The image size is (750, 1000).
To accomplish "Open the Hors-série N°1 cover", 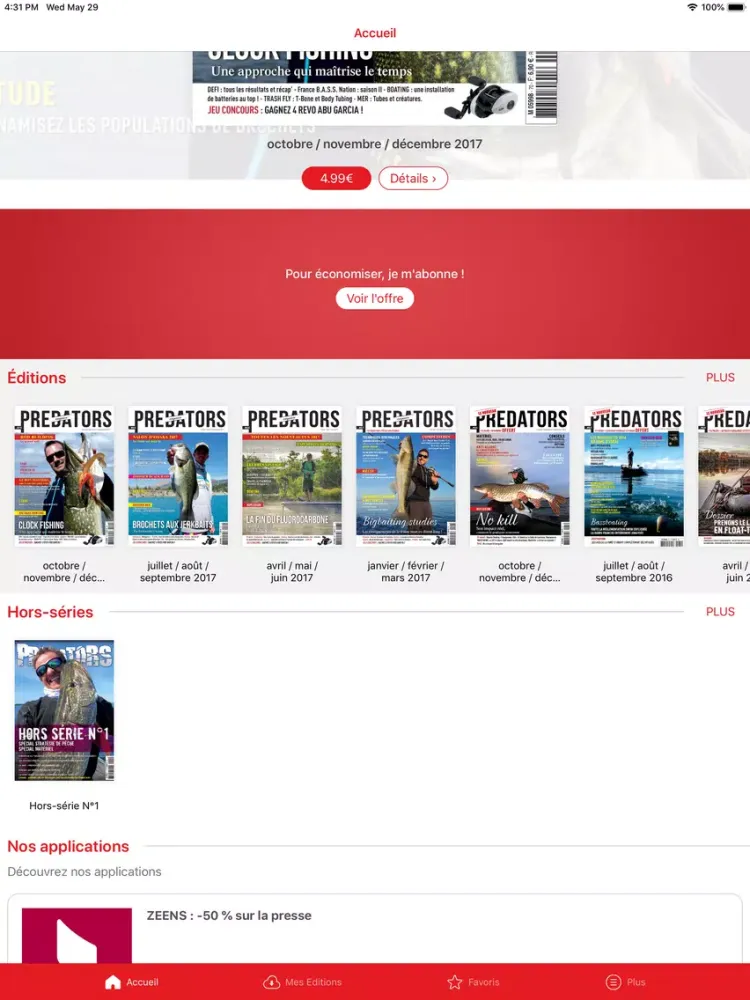I will (x=64, y=710).
